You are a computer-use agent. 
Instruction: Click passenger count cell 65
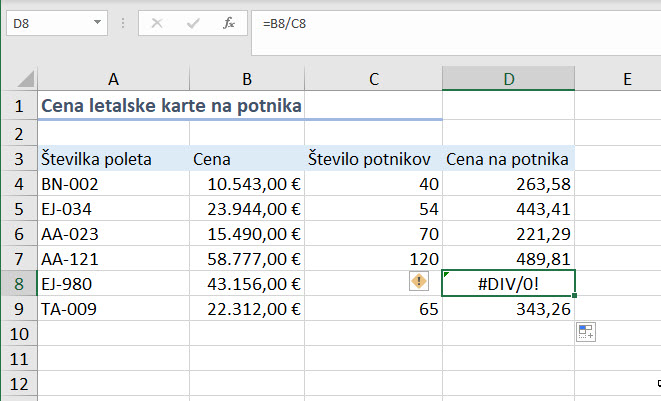click(373, 309)
